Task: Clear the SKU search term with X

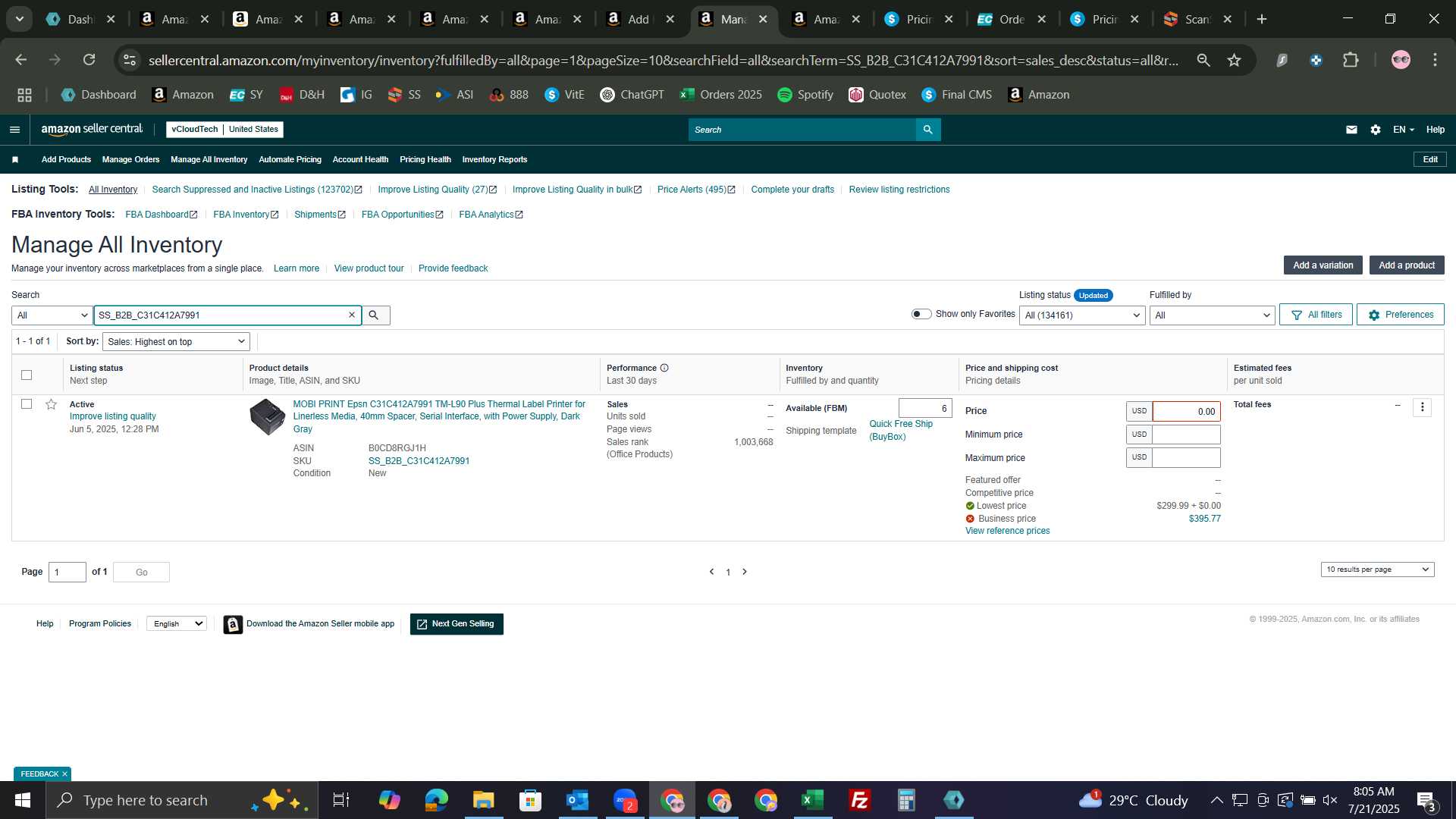Action: (352, 315)
